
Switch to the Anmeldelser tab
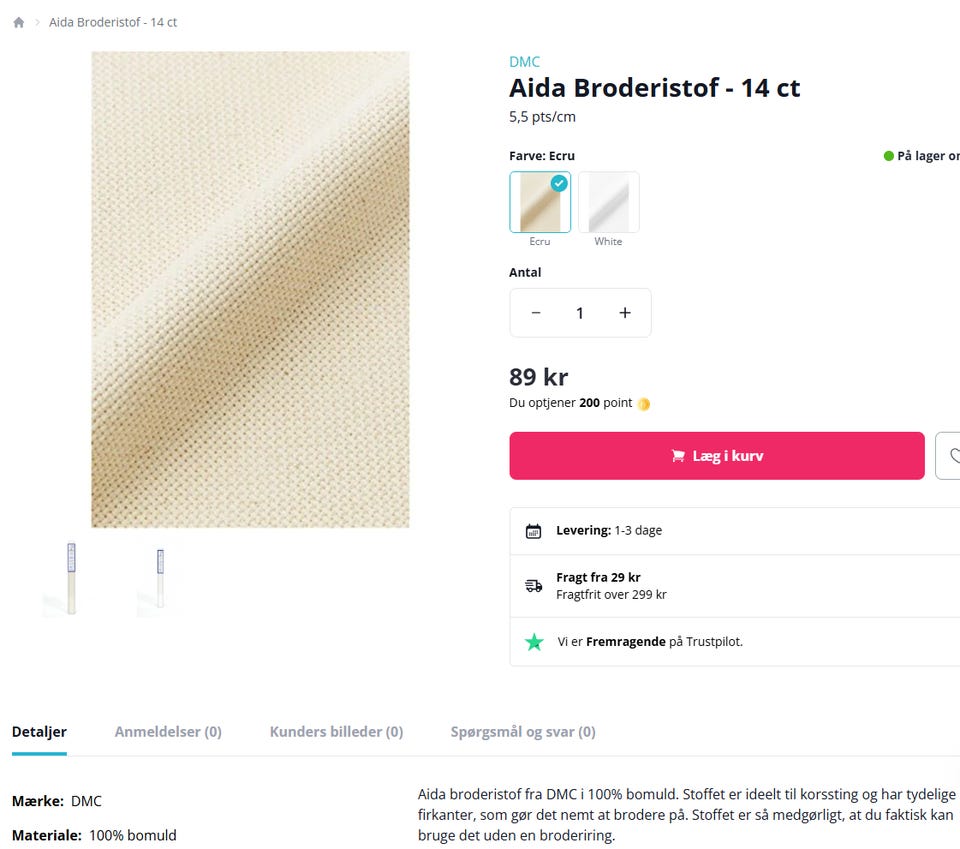(x=168, y=731)
